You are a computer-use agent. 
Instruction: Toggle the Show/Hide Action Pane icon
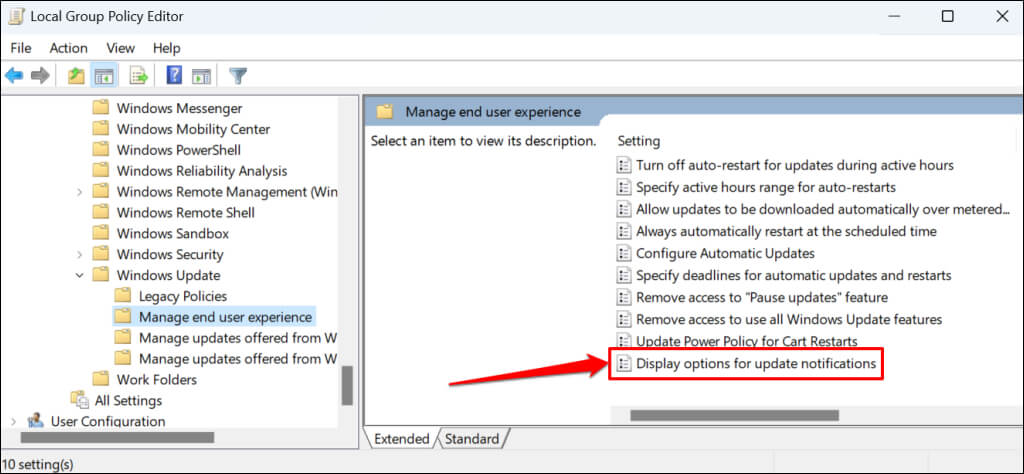[x=200, y=76]
